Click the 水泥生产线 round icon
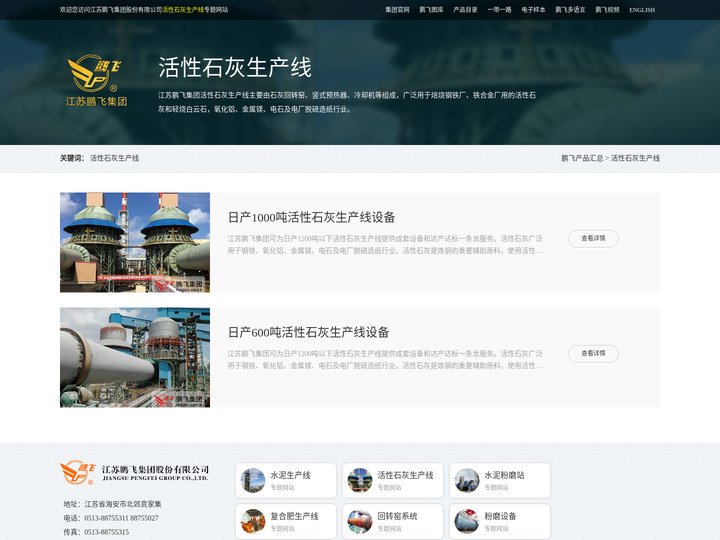 point(253,480)
